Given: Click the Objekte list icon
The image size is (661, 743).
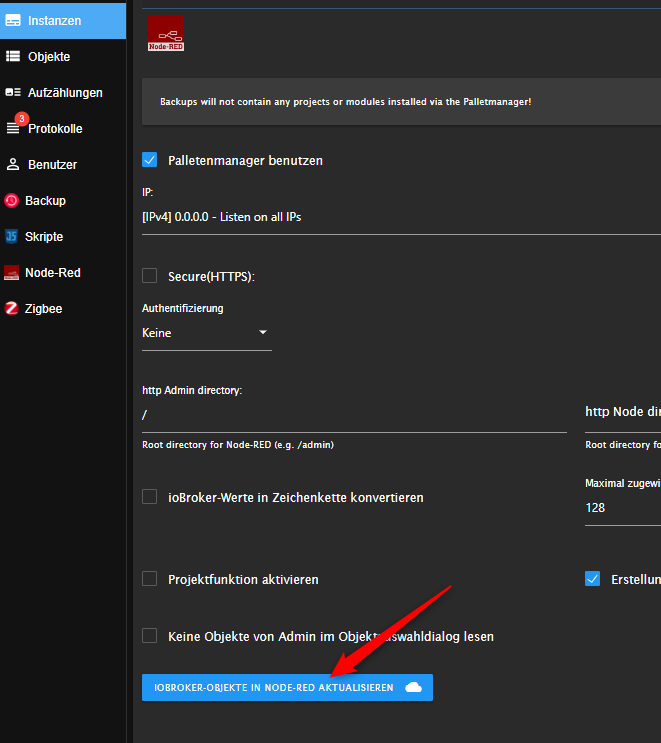Looking at the screenshot, I should pos(13,56).
